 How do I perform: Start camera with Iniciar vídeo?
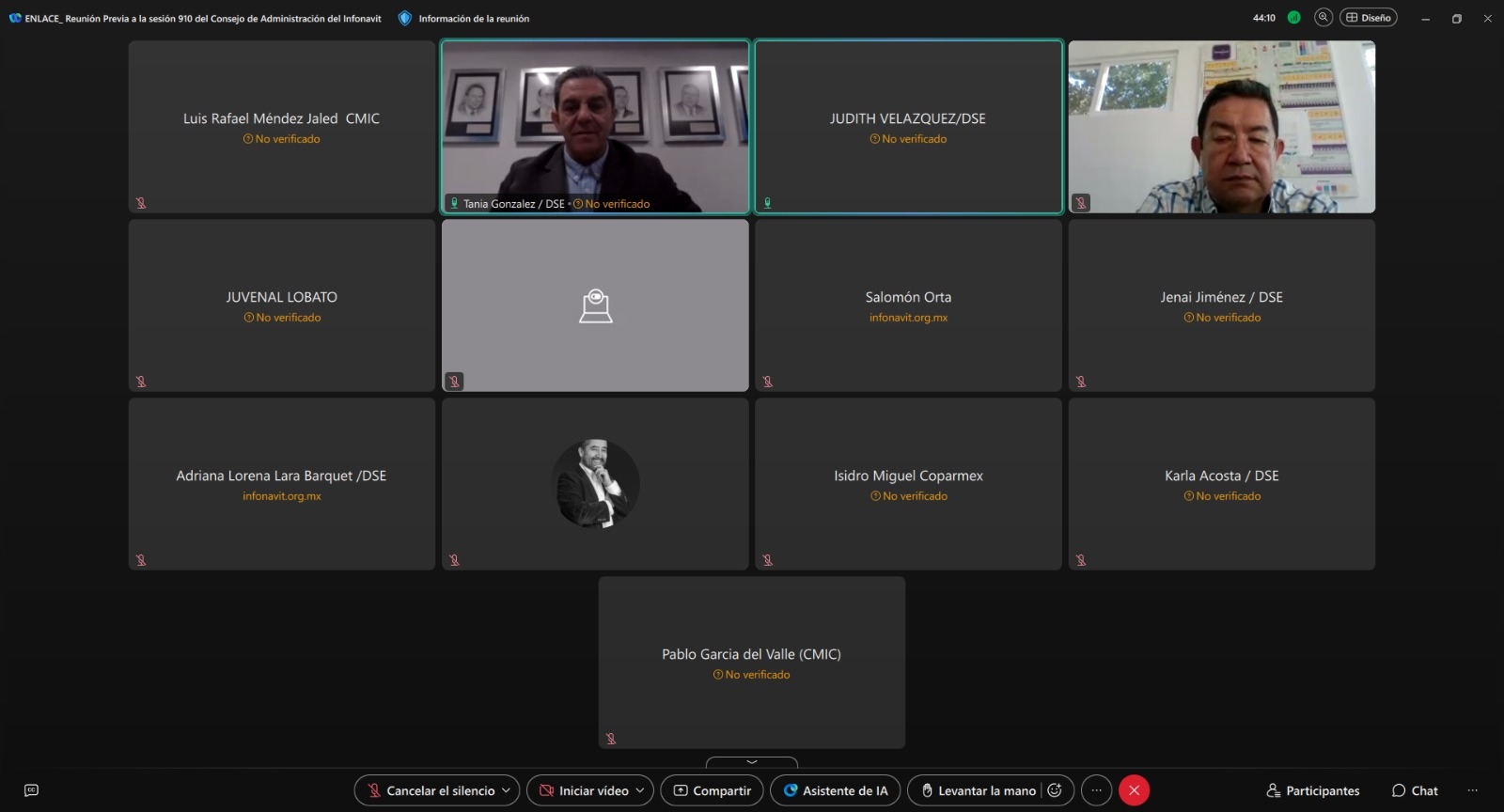(x=584, y=790)
